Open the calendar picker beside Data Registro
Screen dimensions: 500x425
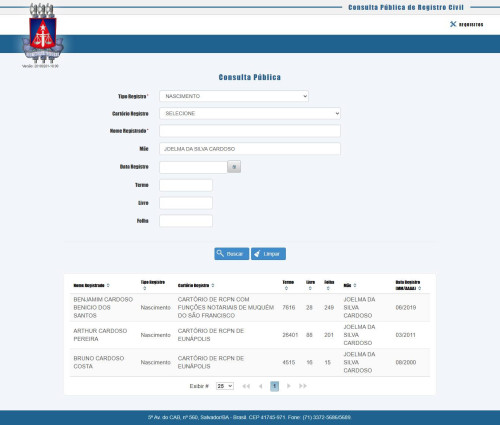tap(234, 167)
